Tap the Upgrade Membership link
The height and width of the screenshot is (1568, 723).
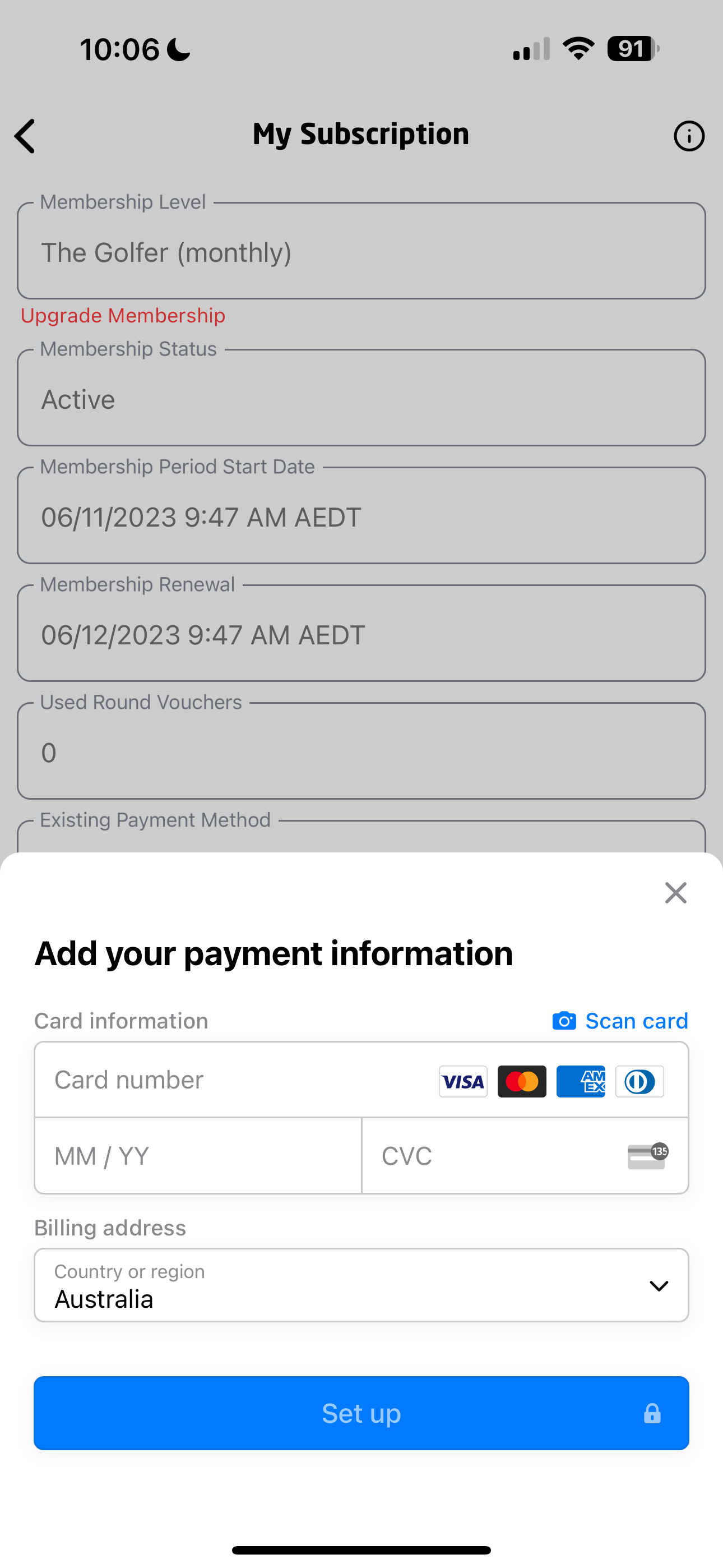click(x=123, y=315)
